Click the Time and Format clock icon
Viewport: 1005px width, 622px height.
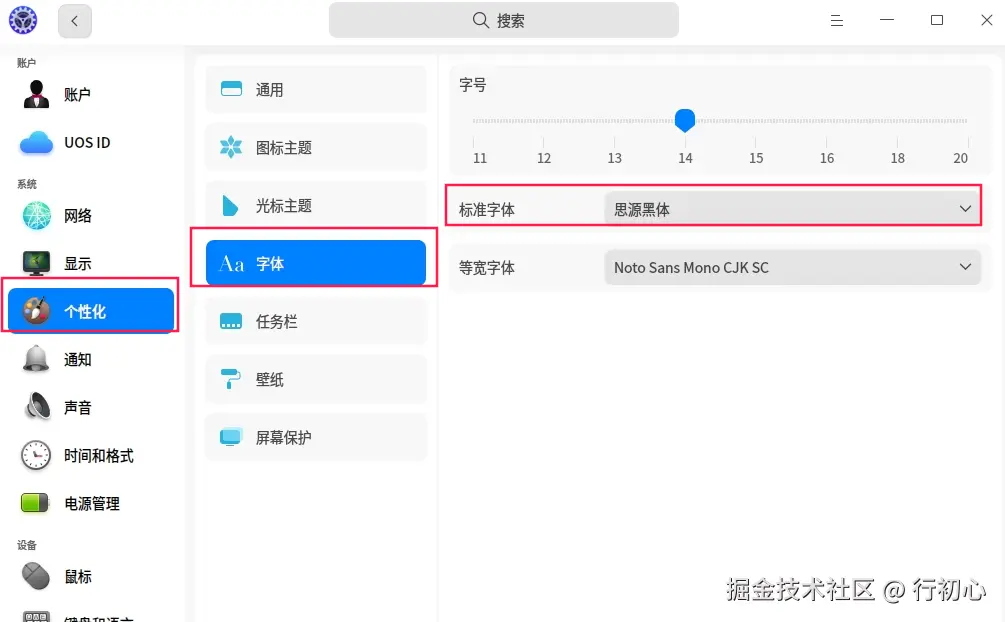pos(37,455)
